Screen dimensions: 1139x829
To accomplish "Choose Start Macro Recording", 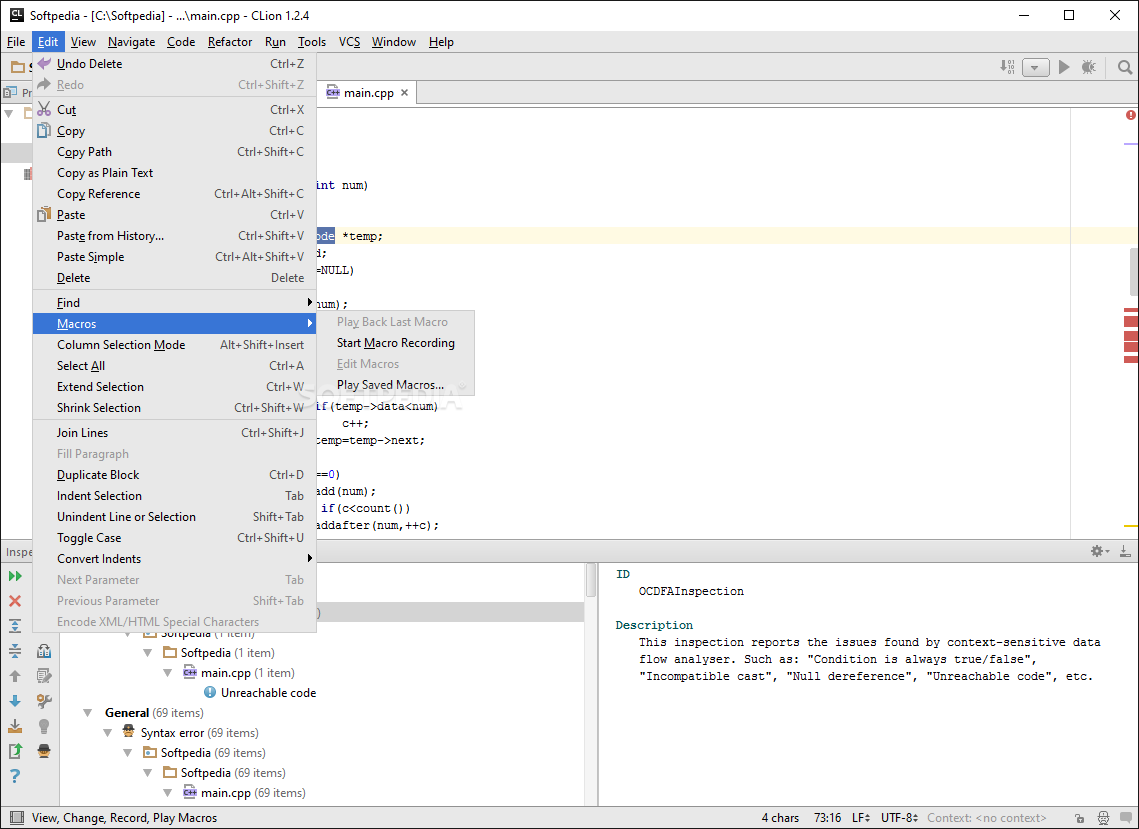I will click(395, 343).
